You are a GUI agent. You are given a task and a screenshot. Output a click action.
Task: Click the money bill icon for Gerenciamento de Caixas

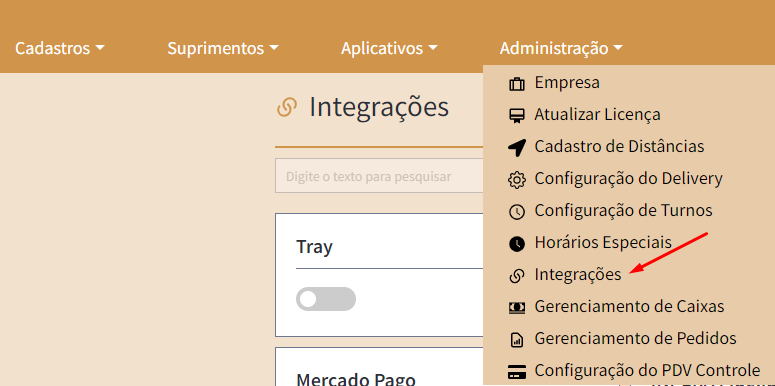pyautogui.click(x=517, y=307)
